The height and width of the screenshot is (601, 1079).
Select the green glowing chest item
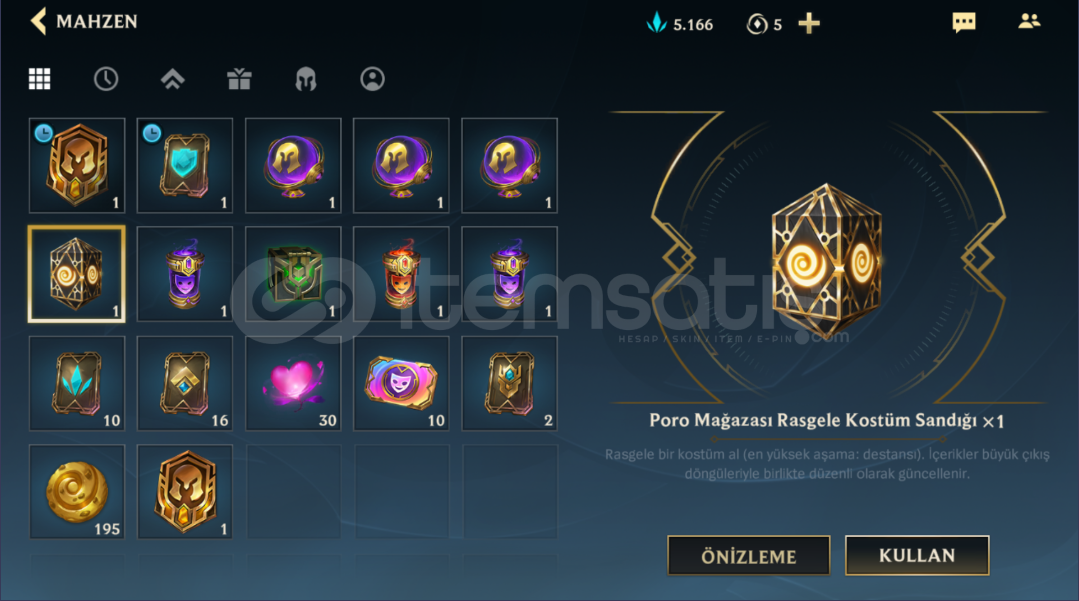[293, 274]
